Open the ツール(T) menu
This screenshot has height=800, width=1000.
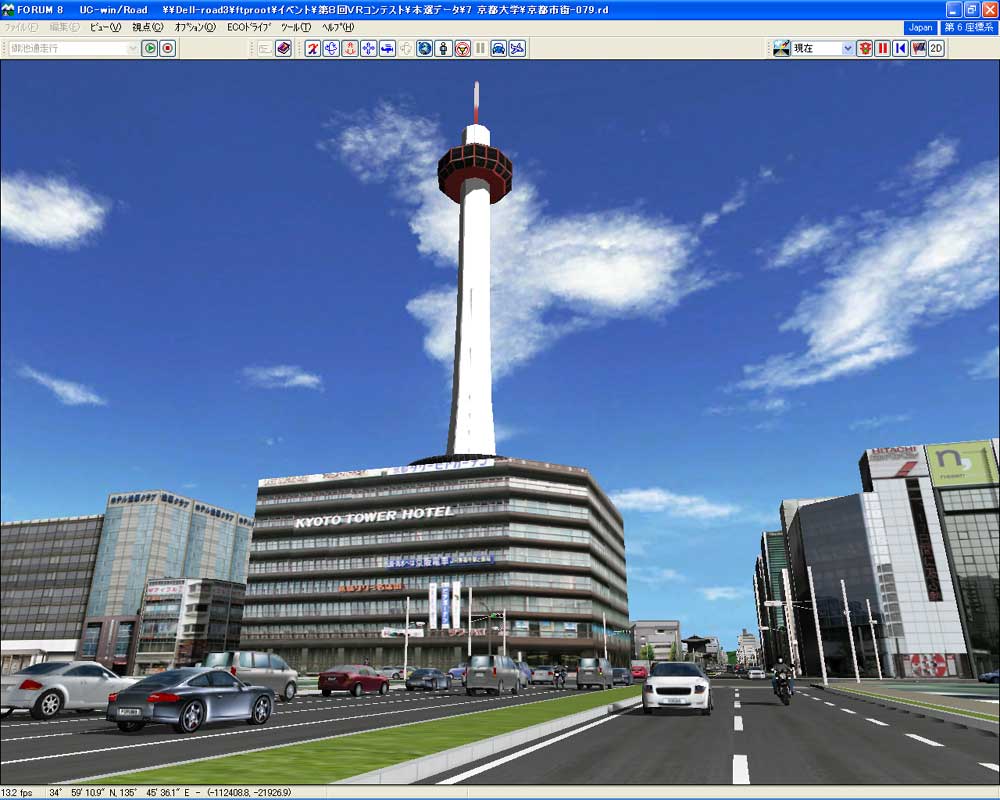296,27
